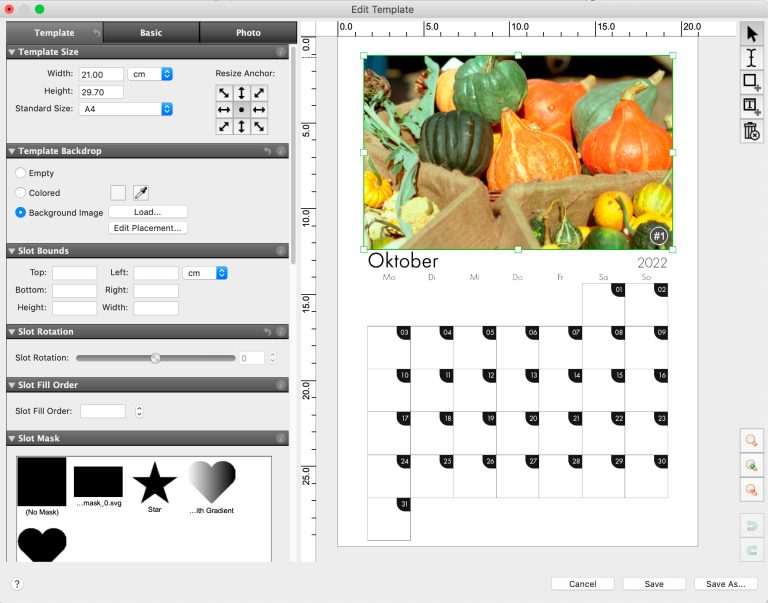Click the Save As... button
Viewport: 768px width, 603px height.
point(725,584)
